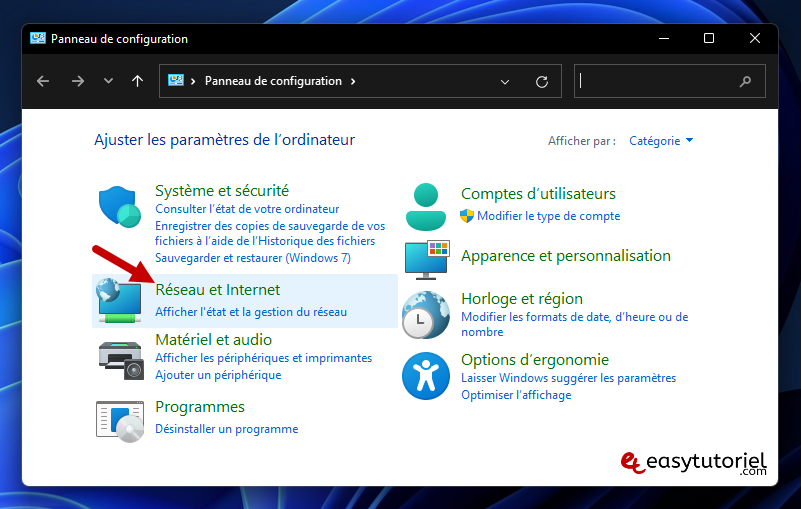Maximize the Panneau de configuration window
The width and height of the screenshot is (801, 509).
pyautogui.click(x=709, y=38)
